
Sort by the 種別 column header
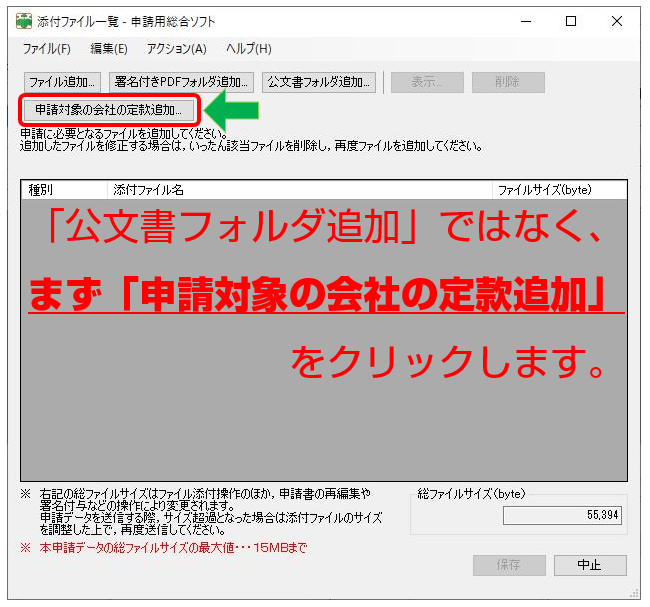(64, 189)
